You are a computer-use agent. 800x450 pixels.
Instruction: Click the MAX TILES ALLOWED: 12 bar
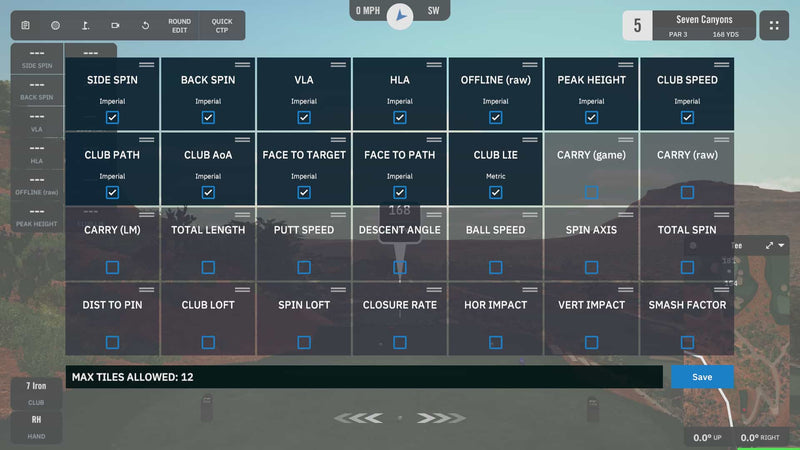pos(364,377)
